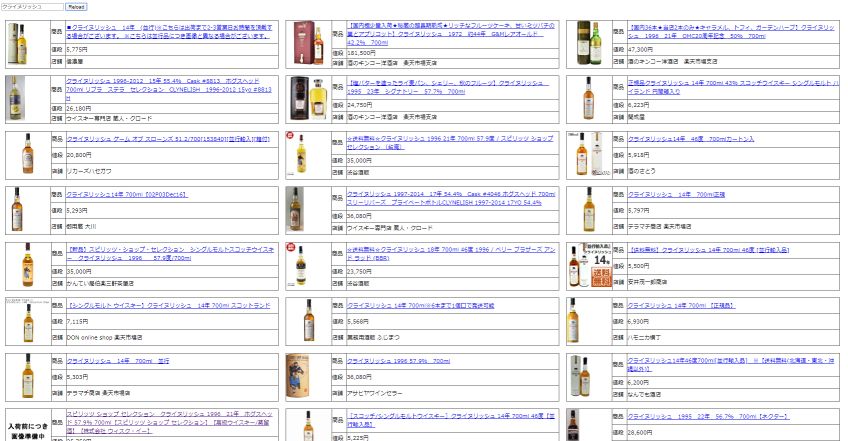Open the 14年 700ml [02P03Dec16] link
The image size is (848, 441).
coord(127,194)
